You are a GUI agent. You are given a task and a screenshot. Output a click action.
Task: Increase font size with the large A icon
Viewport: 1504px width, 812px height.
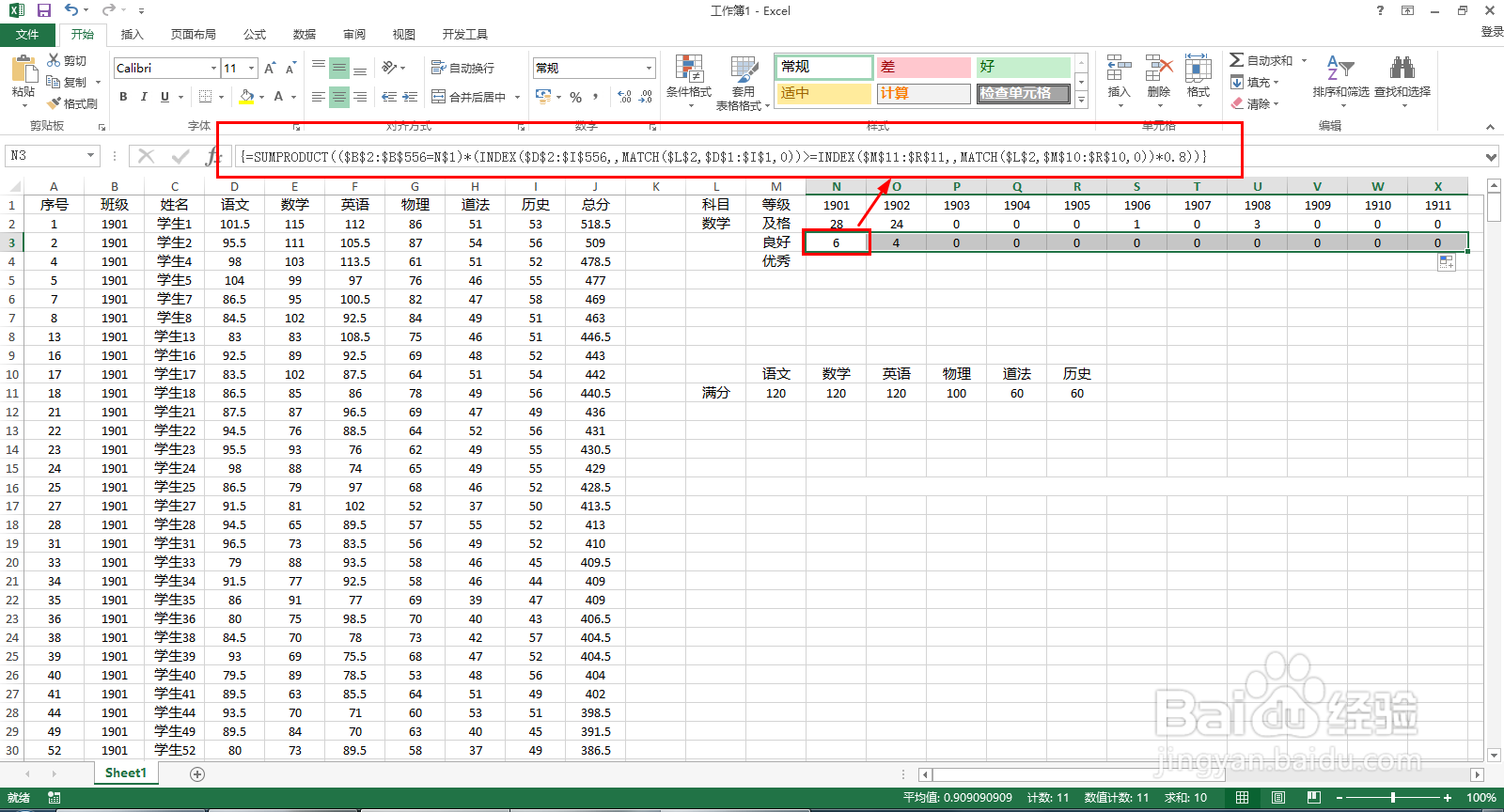coord(270,68)
